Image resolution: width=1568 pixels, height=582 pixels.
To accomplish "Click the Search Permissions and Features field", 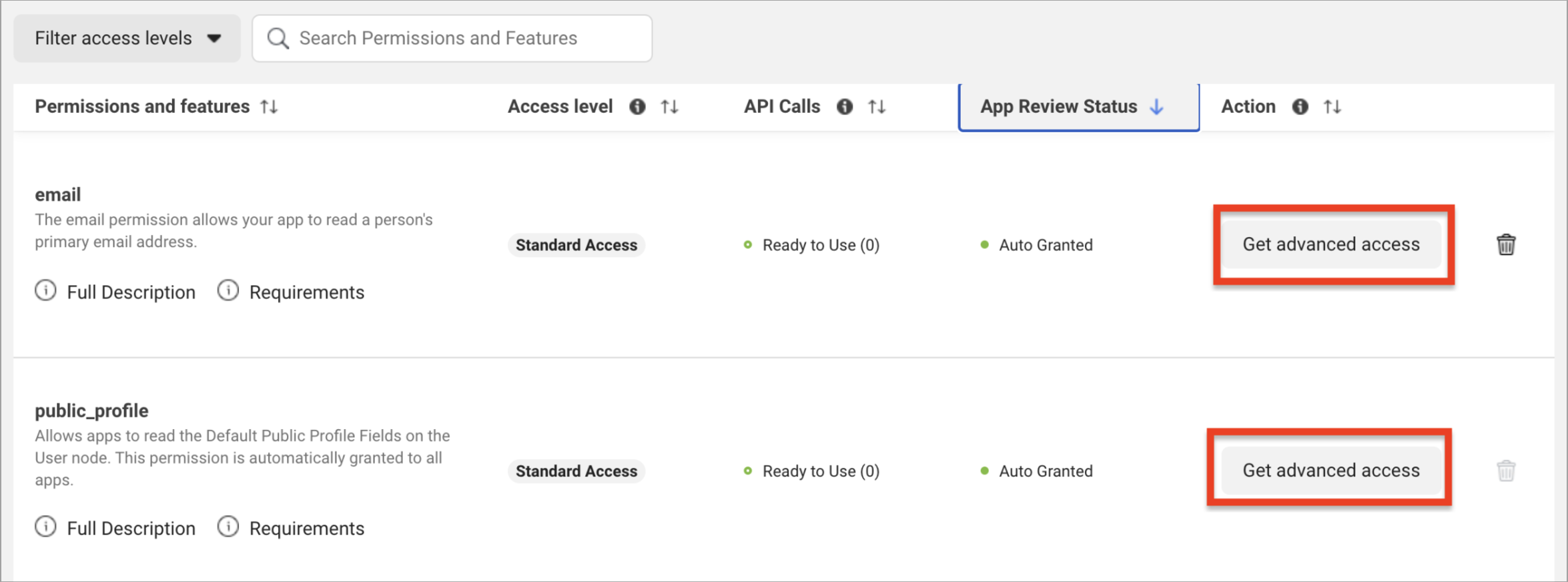I will 452,39.
